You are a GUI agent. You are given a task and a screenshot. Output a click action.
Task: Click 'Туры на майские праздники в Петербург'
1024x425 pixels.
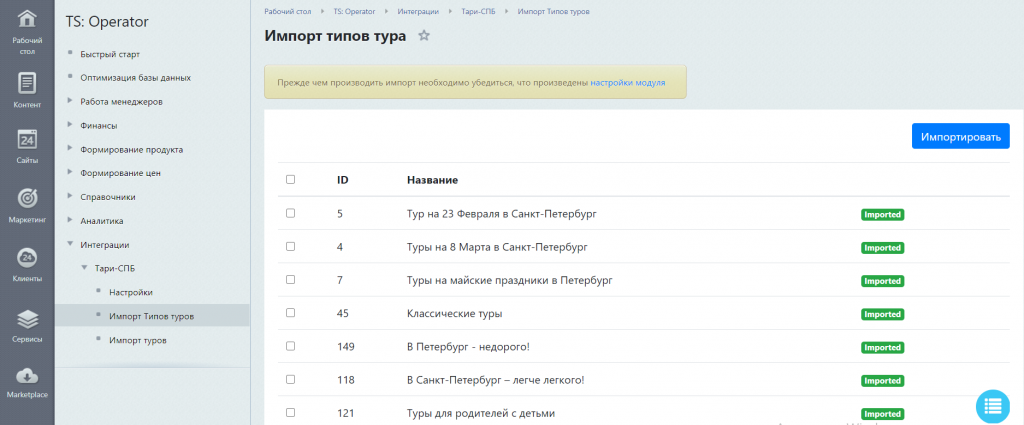tap(509, 280)
